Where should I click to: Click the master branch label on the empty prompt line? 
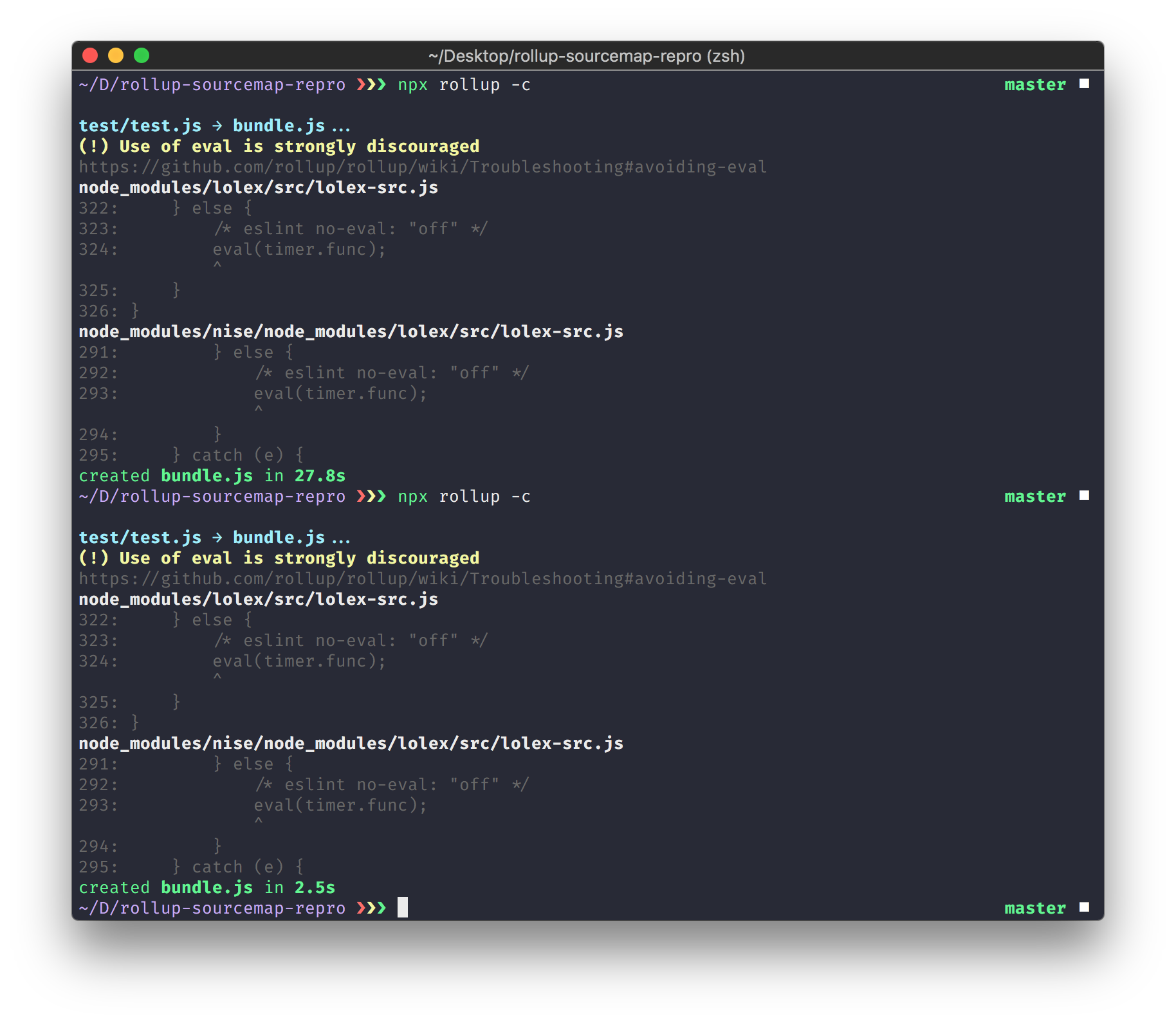(1035, 908)
